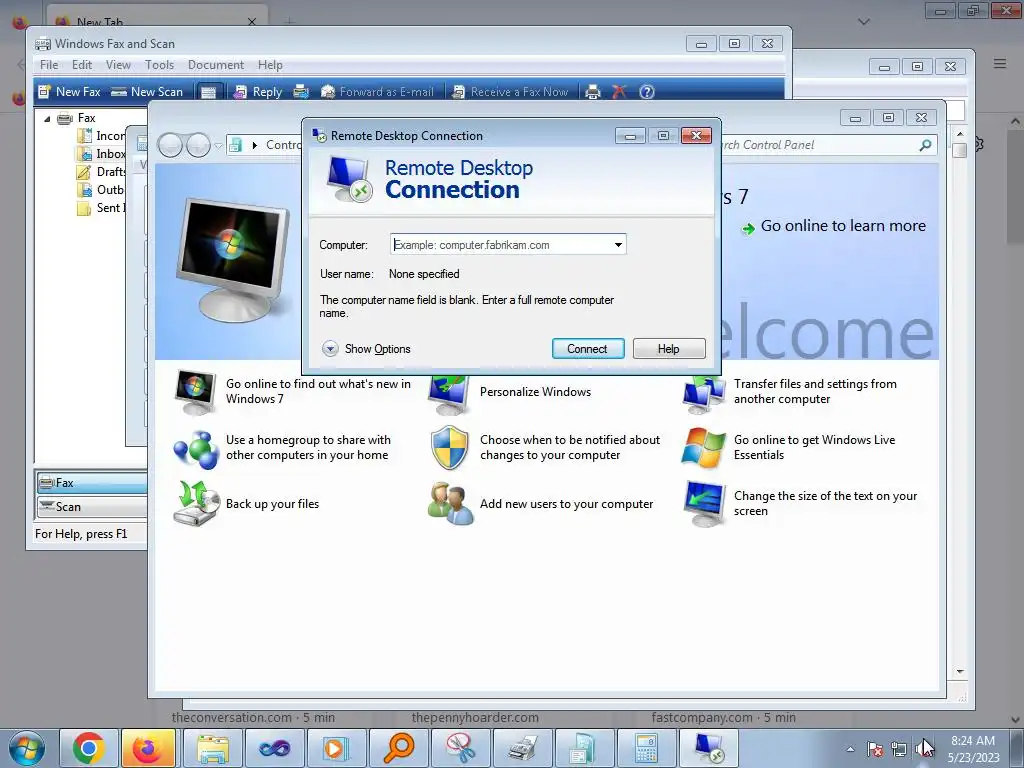The image size is (1024, 768).
Task: Open File menu in Windows Fax and Scan
Action: [49, 65]
